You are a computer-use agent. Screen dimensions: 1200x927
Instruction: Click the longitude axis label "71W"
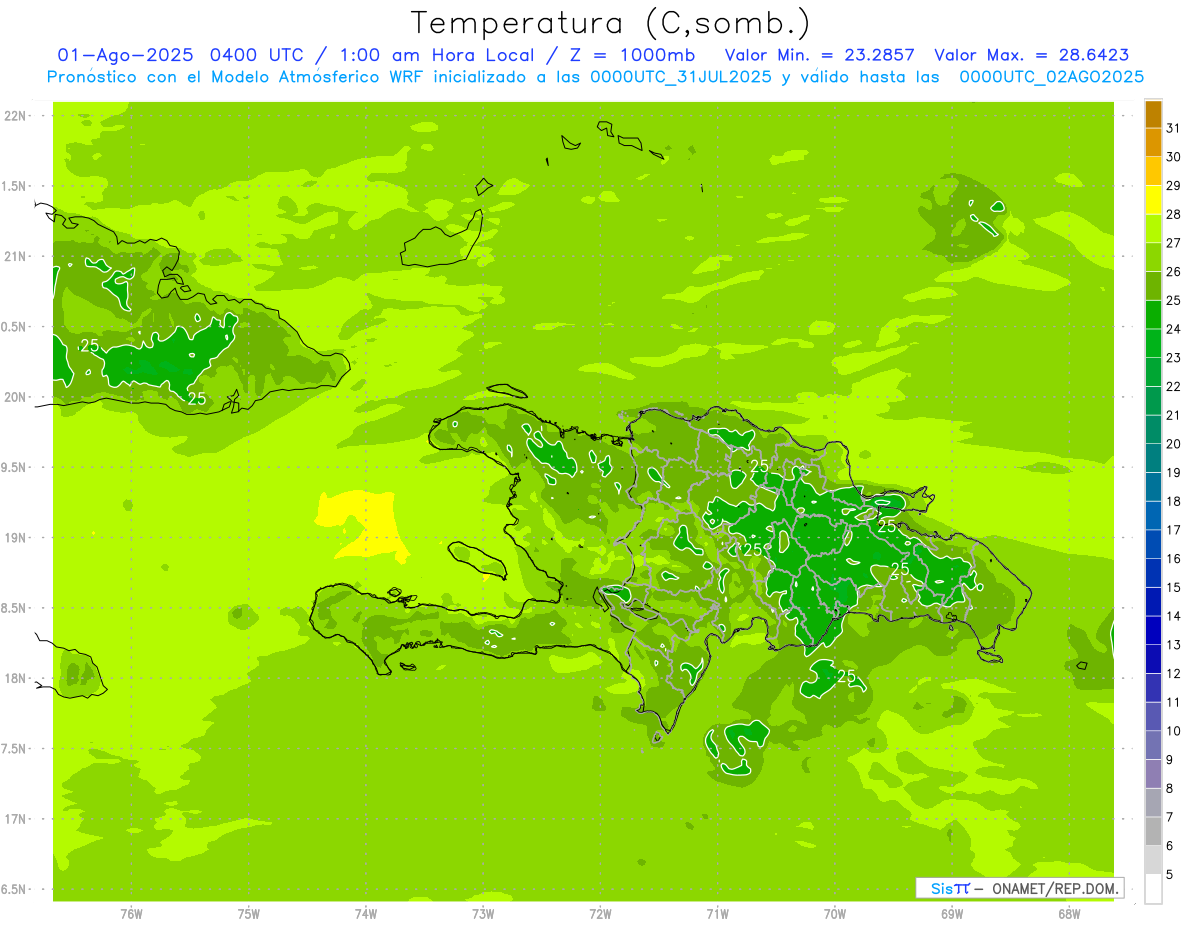pyautogui.click(x=717, y=914)
